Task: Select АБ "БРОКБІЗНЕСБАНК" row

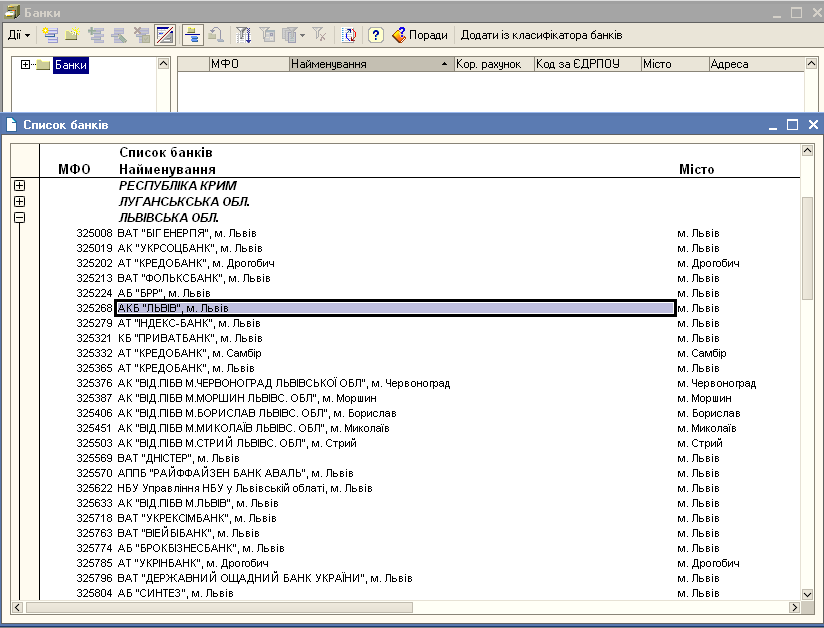Action: point(419,548)
